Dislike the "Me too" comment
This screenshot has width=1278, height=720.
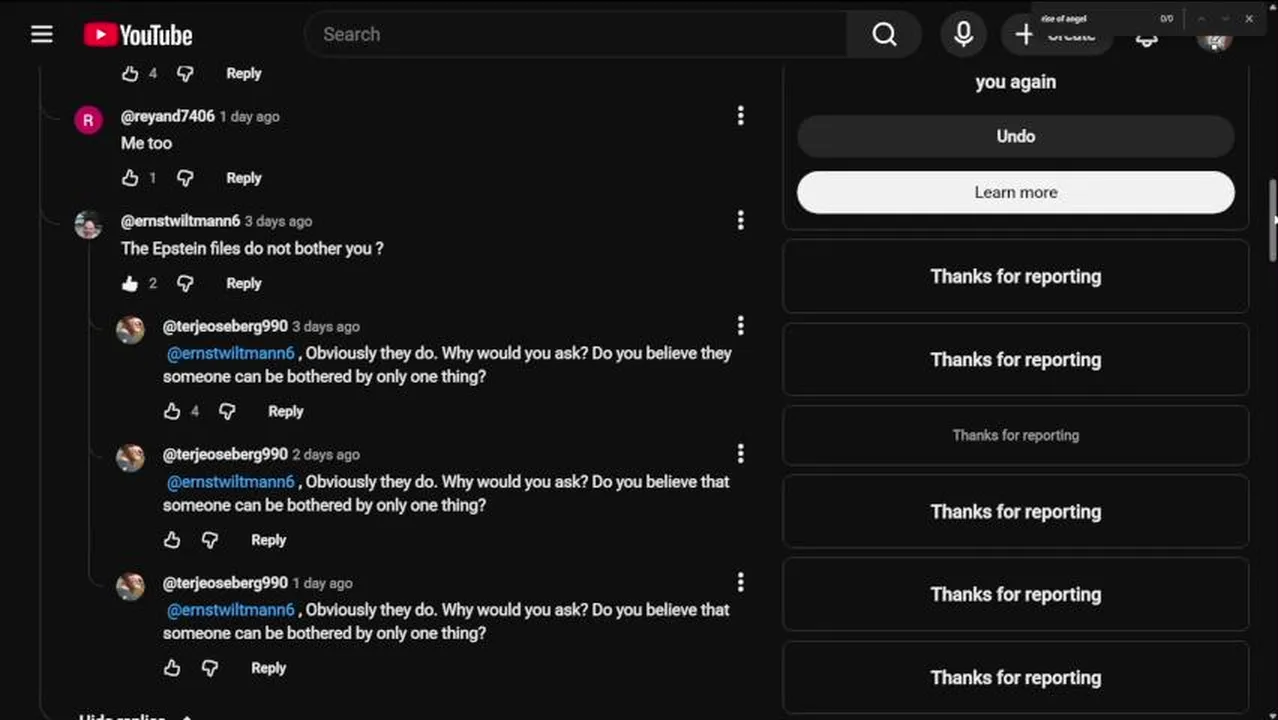coord(185,178)
